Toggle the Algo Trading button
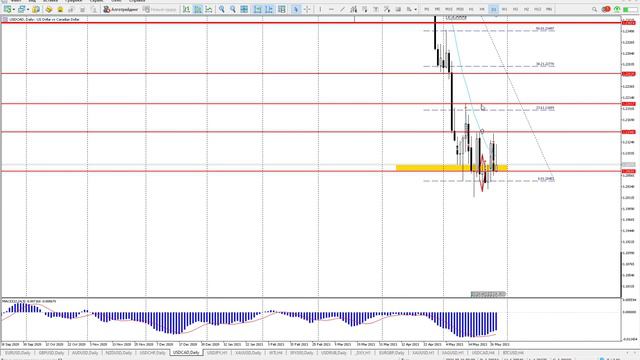This screenshot has height=360, width=640. click(121, 9)
